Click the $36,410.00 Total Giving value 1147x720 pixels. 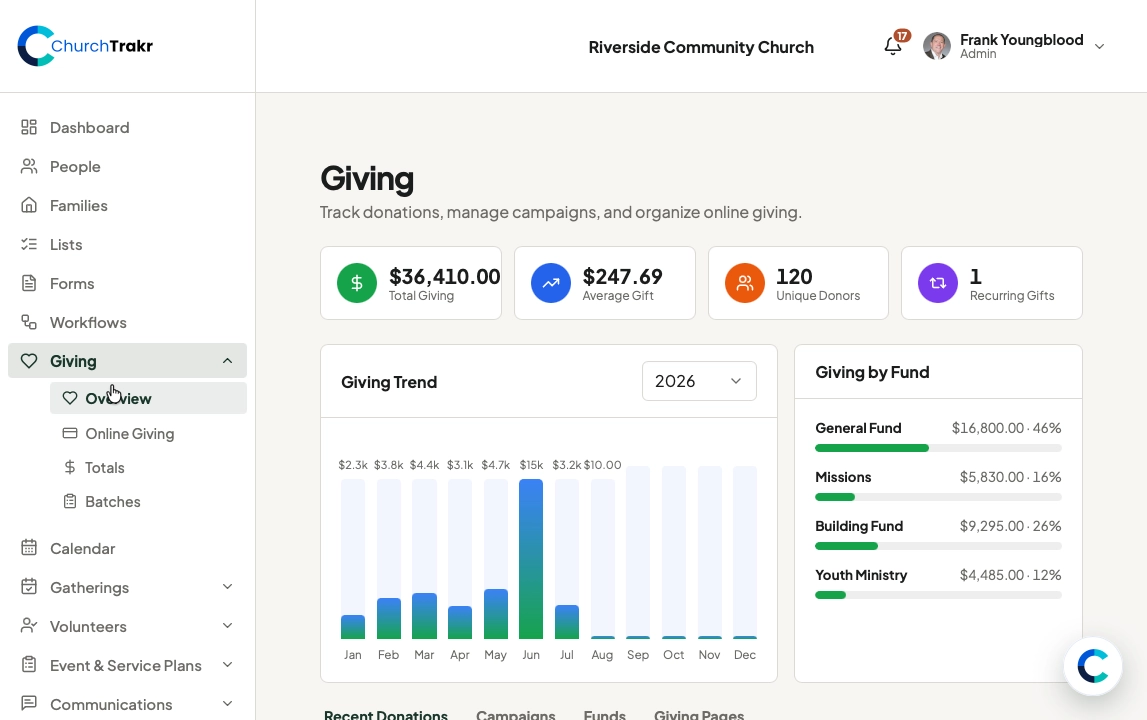click(445, 277)
